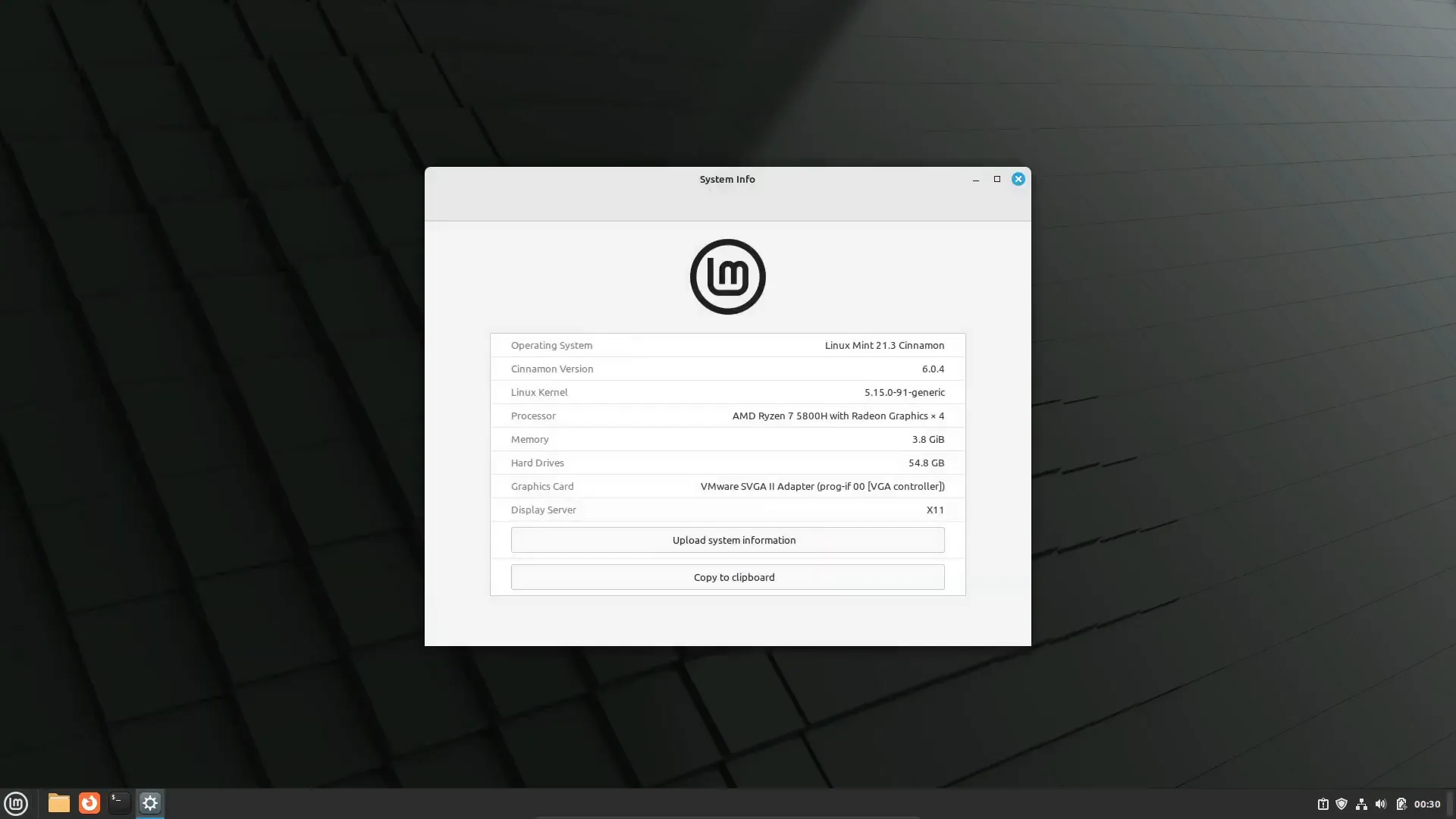Open Firefox from the panel

click(x=89, y=803)
